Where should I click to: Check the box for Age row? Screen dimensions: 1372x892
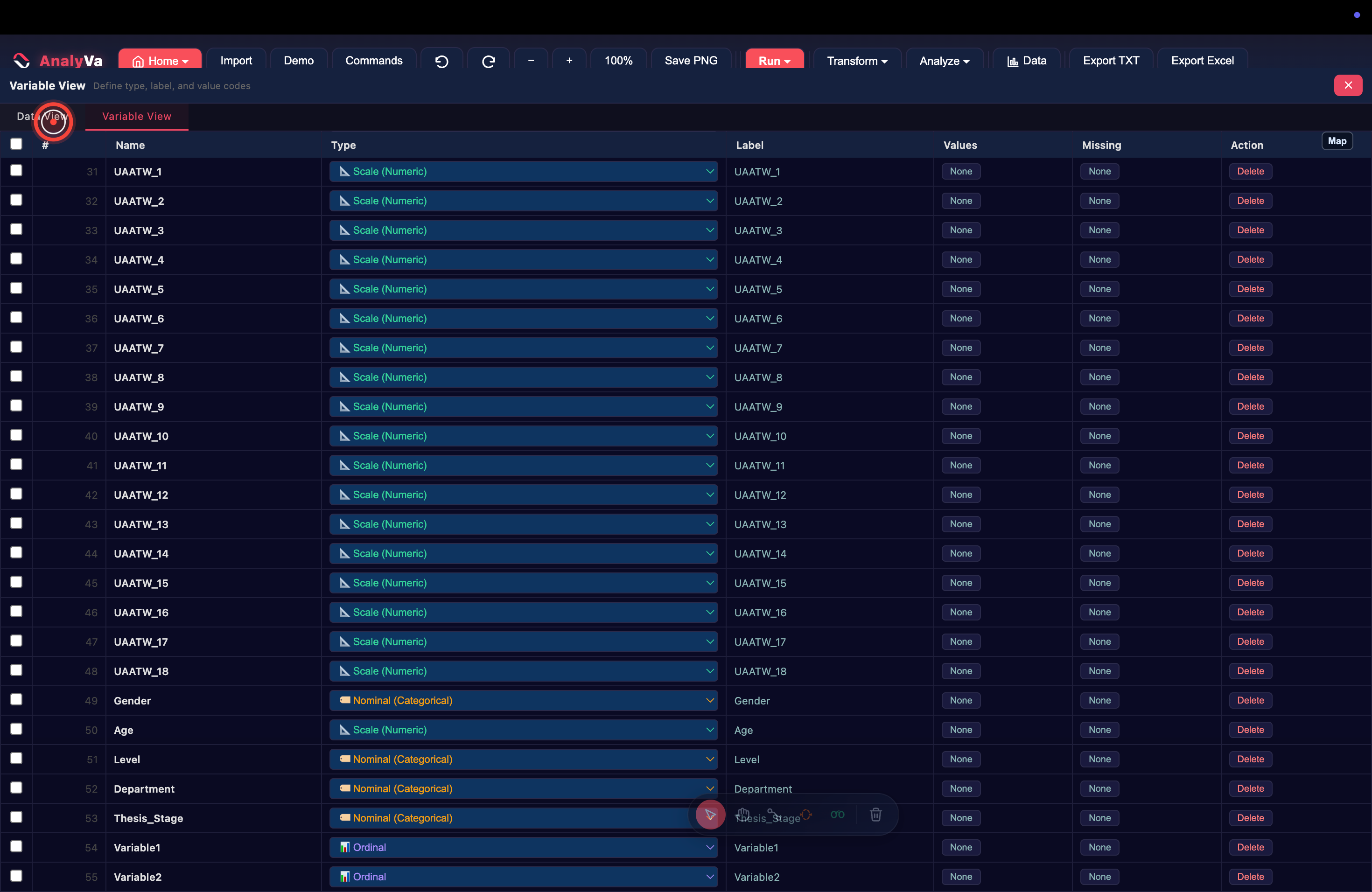(x=16, y=729)
